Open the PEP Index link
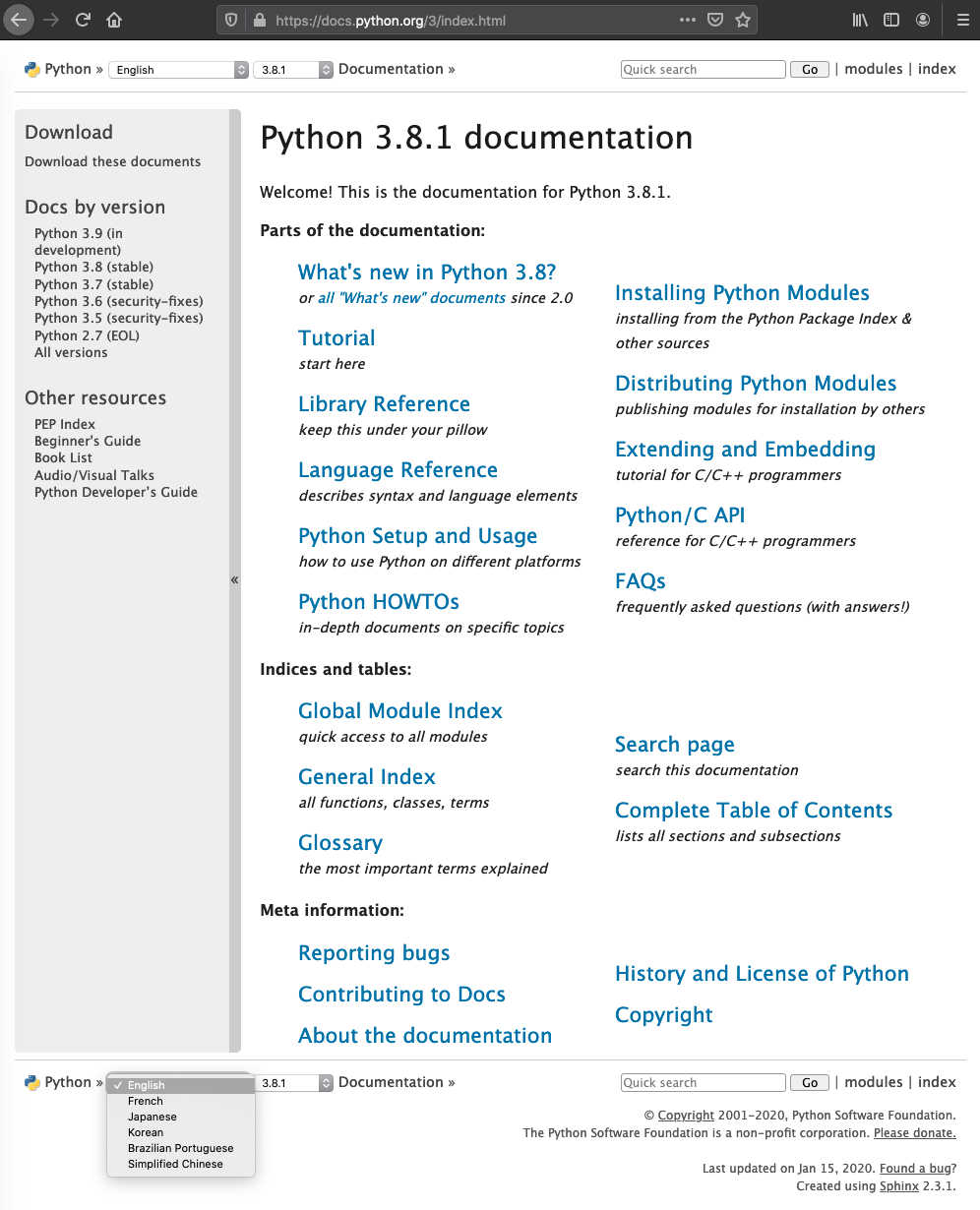980x1210 pixels. [65, 424]
